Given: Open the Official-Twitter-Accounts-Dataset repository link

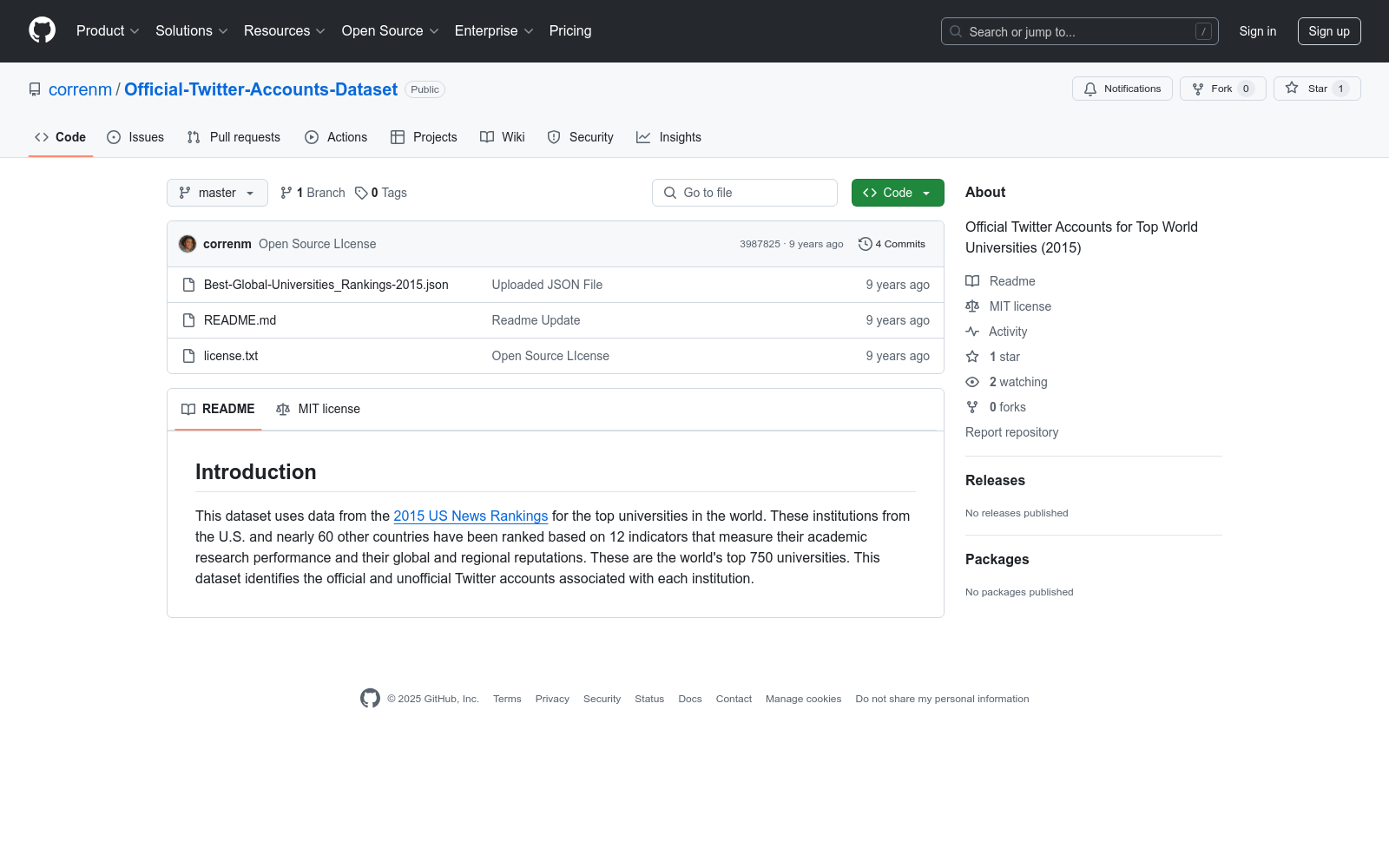Looking at the screenshot, I should [x=260, y=89].
